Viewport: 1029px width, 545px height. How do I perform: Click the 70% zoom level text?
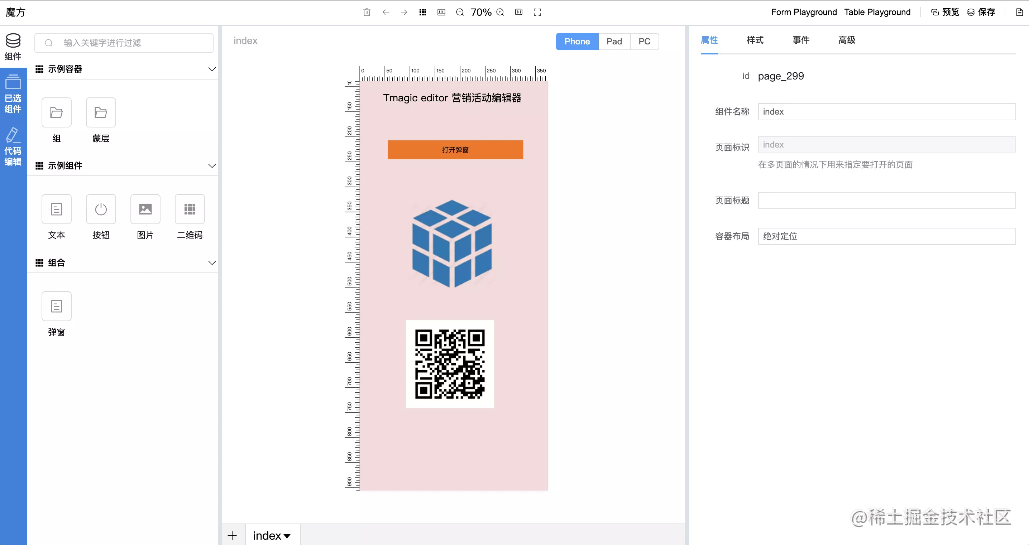pos(481,12)
